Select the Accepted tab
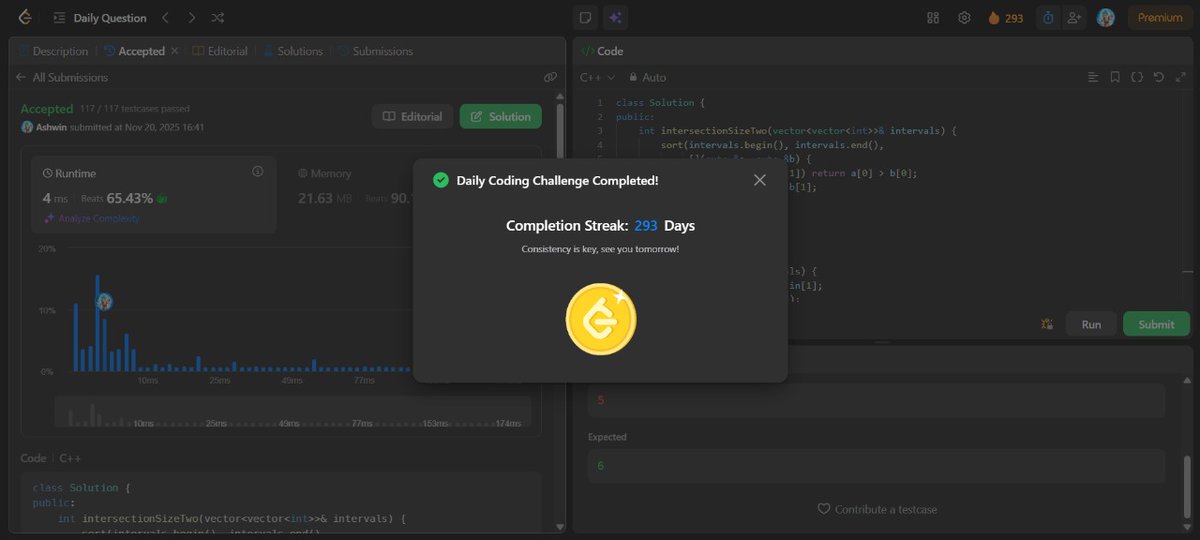Image resolution: width=1200 pixels, height=540 pixels. [x=134, y=51]
